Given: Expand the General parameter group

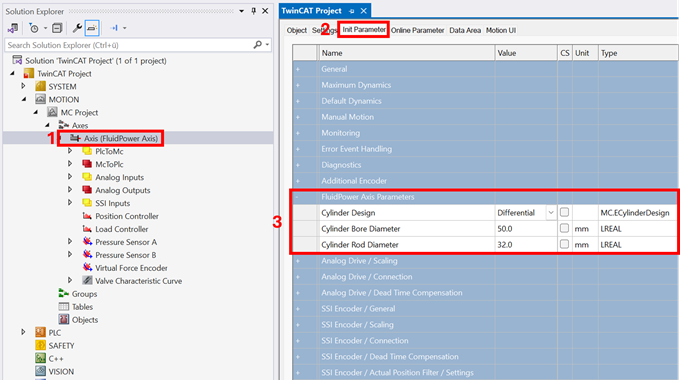Looking at the screenshot, I should point(298,69).
